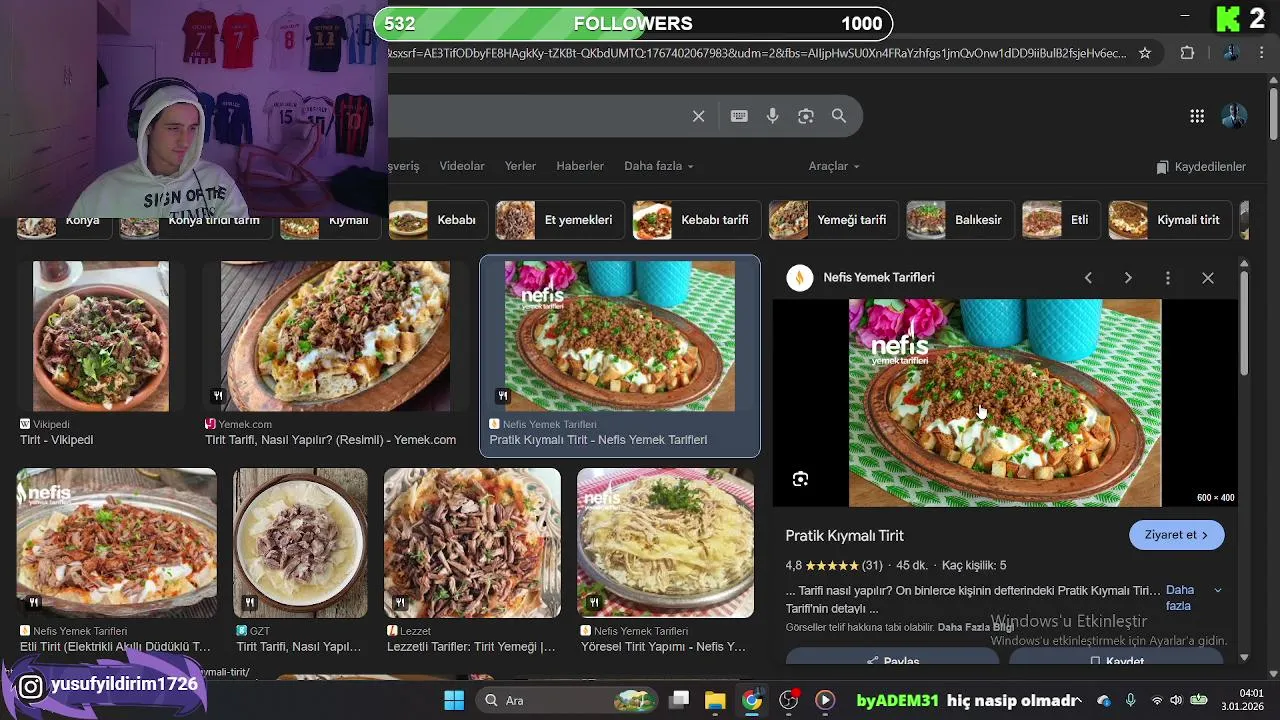Open the Yemek.com tirit thumbnail

[335, 336]
